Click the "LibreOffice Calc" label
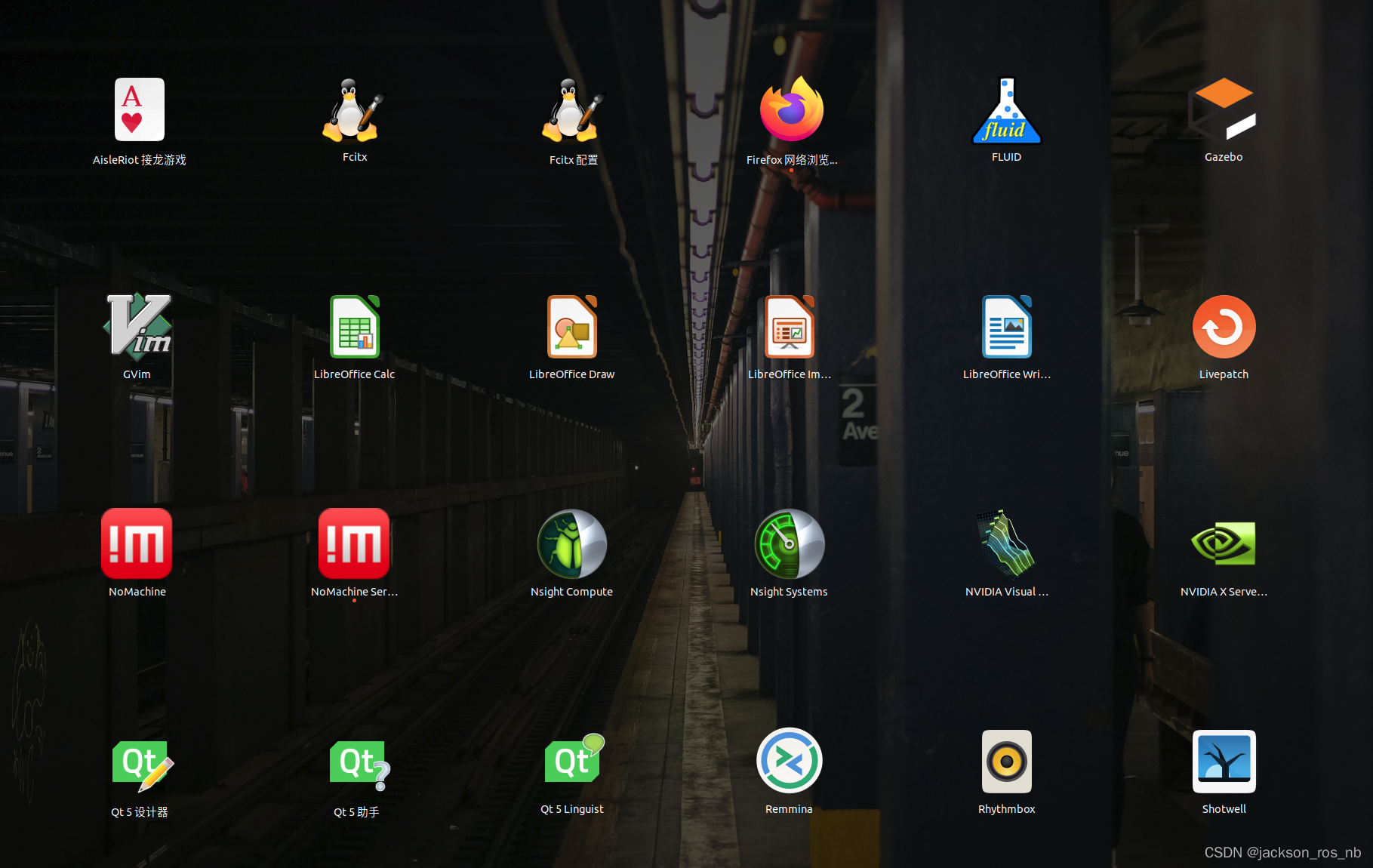Screen dimensions: 1373x868 tap(354, 374)
